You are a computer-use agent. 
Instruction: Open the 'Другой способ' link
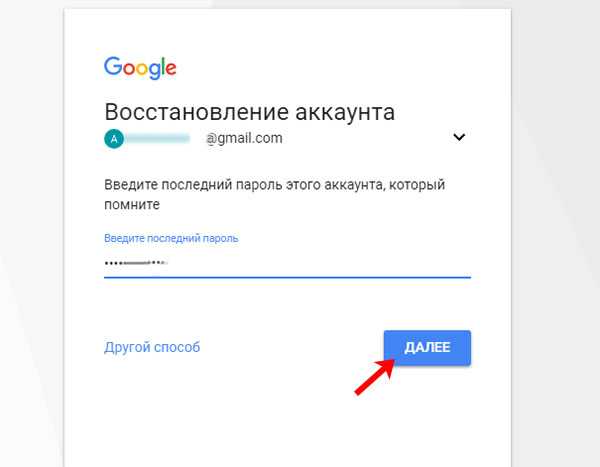click(x=152, y=347)
